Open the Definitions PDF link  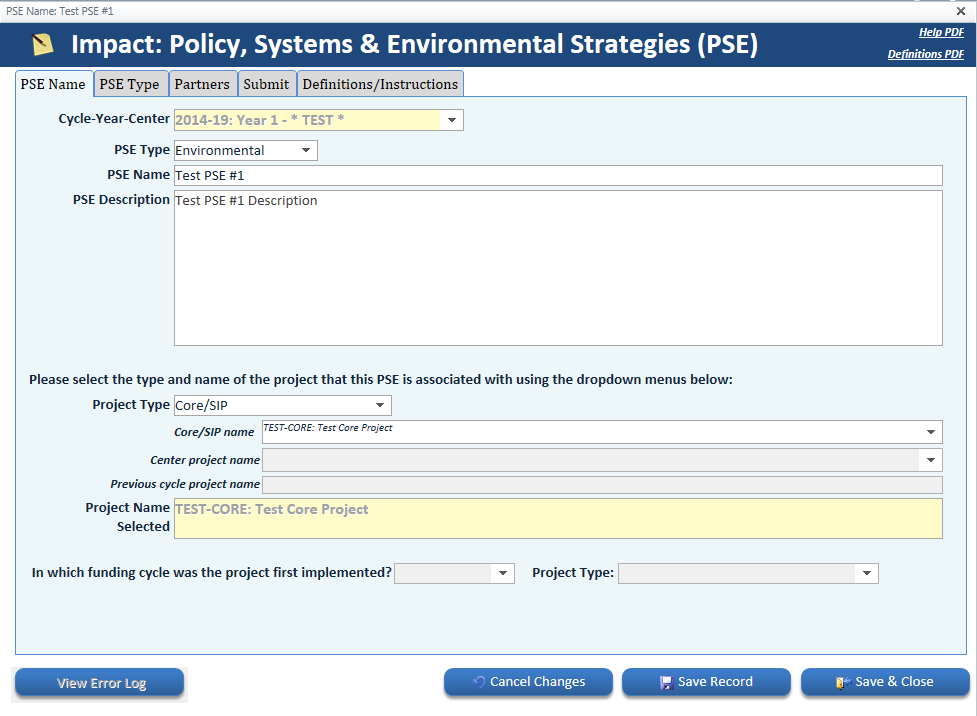(x=925, y=54)
